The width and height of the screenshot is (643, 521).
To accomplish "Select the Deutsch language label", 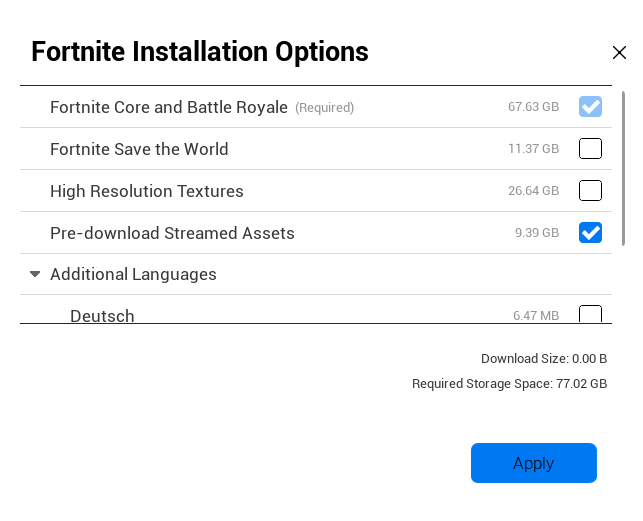I will [x=102, y=316].
